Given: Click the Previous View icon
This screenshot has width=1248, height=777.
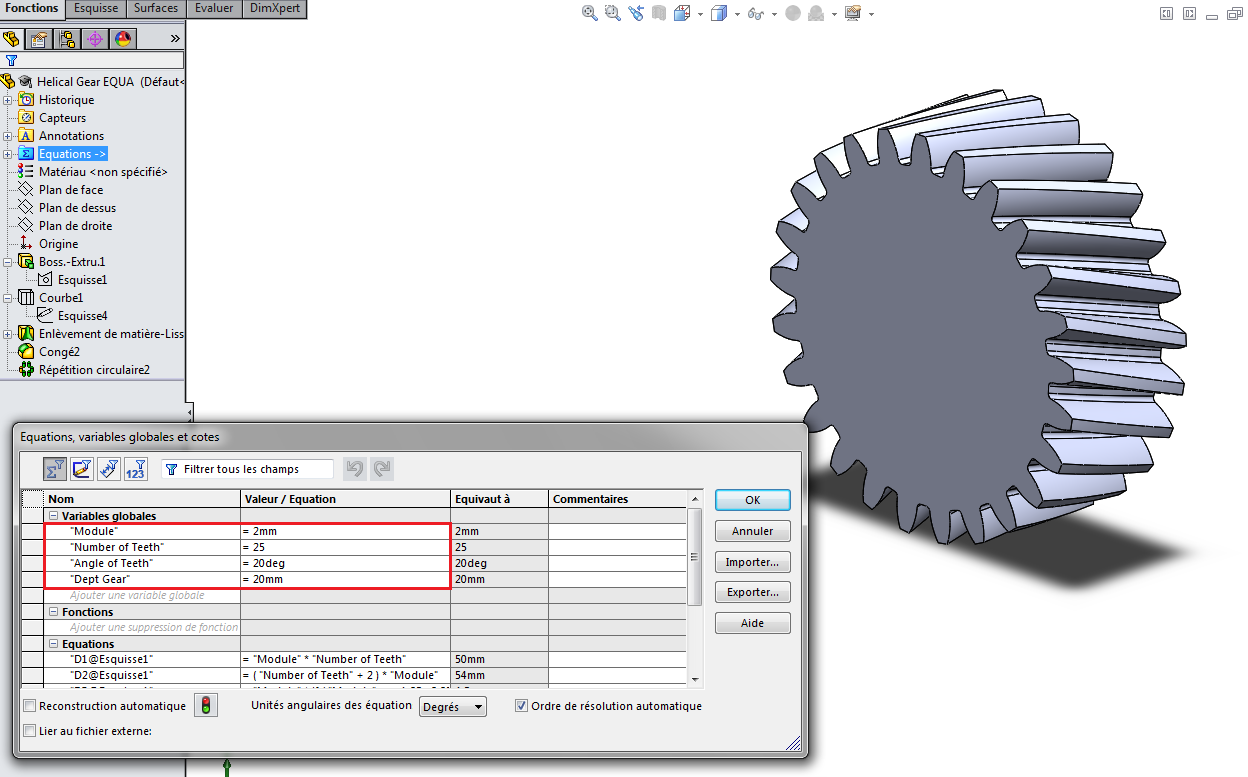Looking at the screenshot, I should [636, 13].
